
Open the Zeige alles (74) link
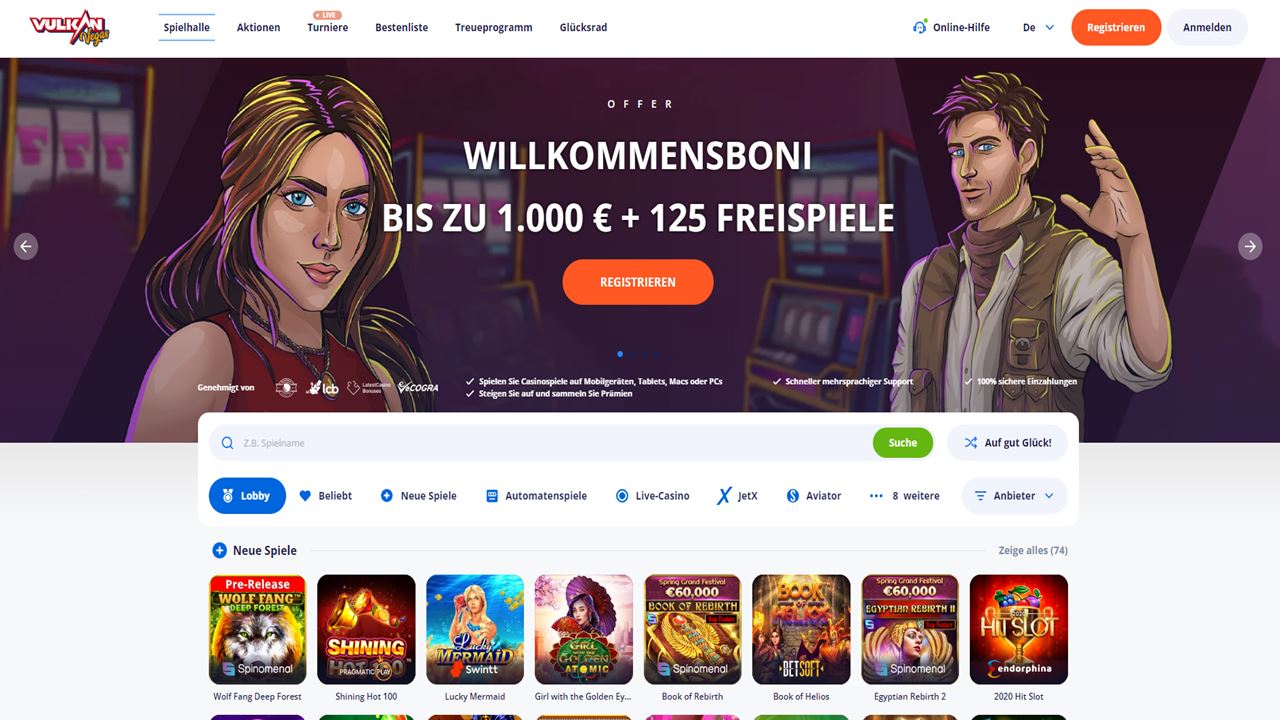[1033, 551]
